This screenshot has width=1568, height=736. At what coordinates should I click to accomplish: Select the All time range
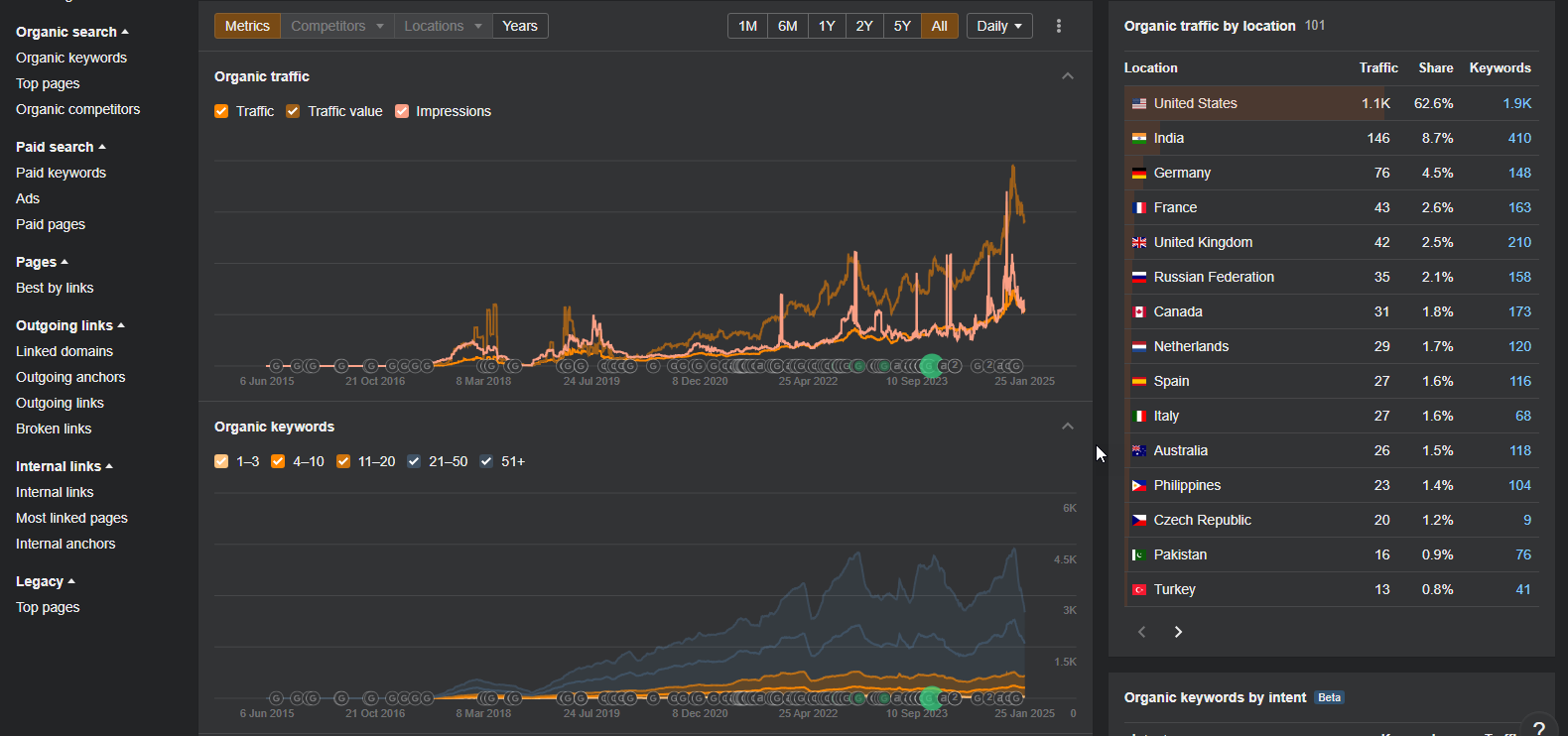[x=940, y=26]
